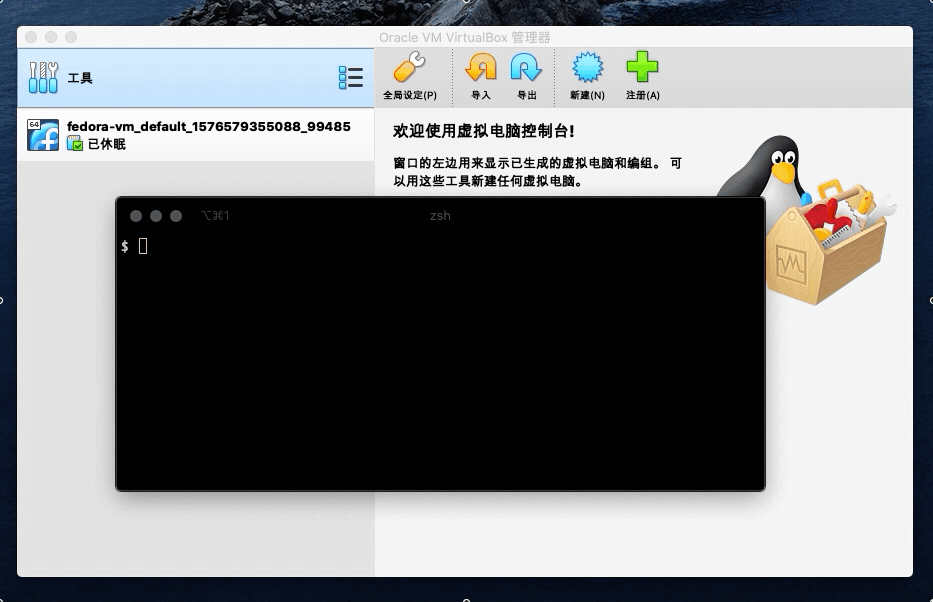The image size is (933, 602).
Task: Maximize the zsh terminal window
Action: (176, 216)
